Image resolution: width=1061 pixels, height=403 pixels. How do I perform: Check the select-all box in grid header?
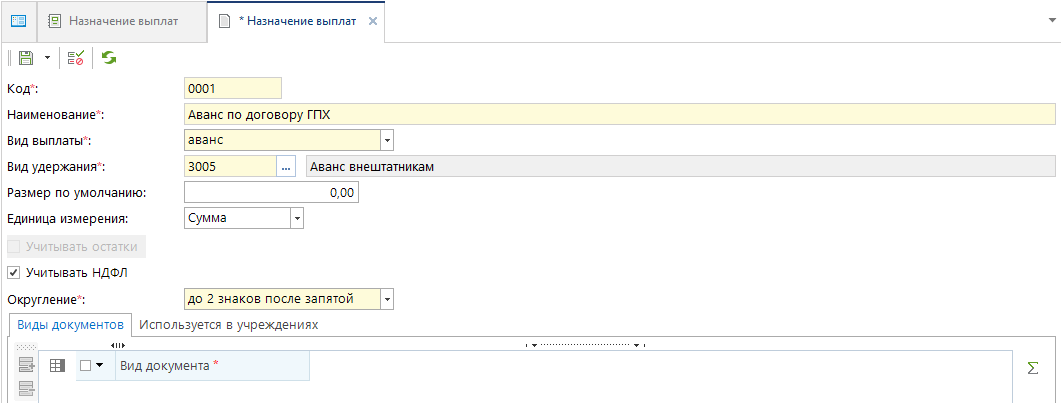86,366
